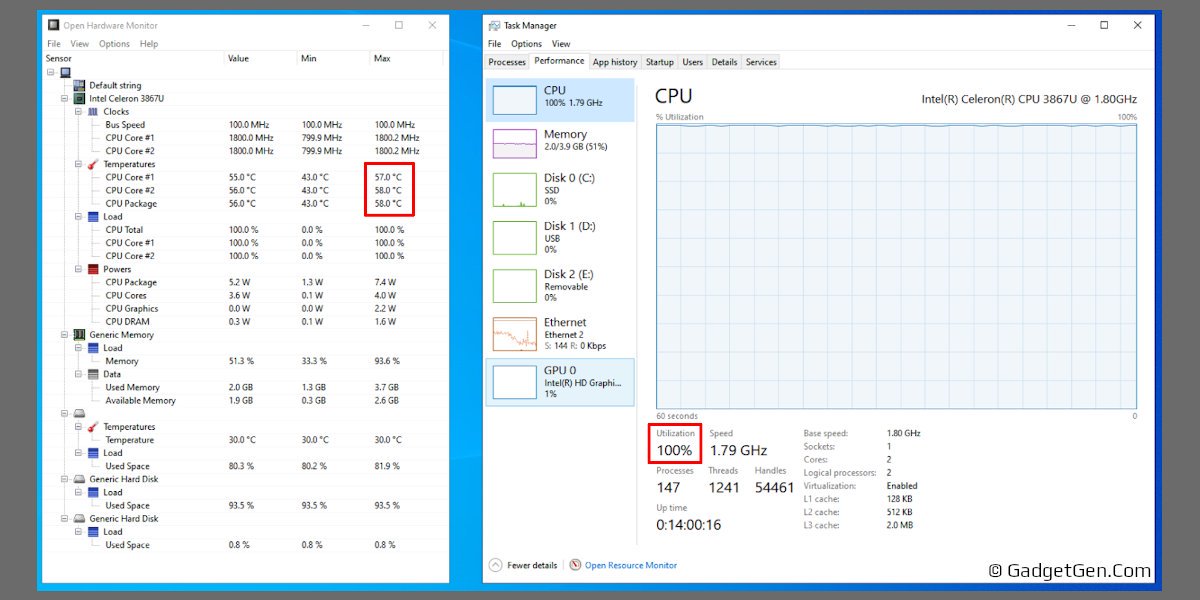The width and height of the screenshot is (1200, 600).
Task: Open File menu in Open Hardware Monitor
Action: click(x=54, y=44)
